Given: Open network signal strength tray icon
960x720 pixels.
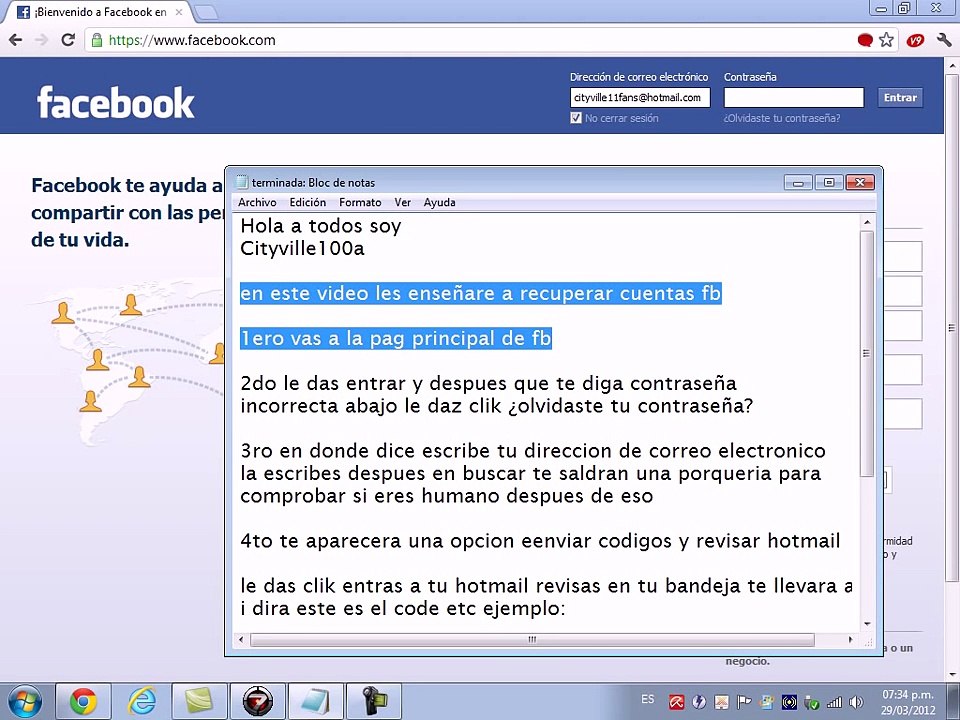Looking at the screenshot, I should (834, 702).
